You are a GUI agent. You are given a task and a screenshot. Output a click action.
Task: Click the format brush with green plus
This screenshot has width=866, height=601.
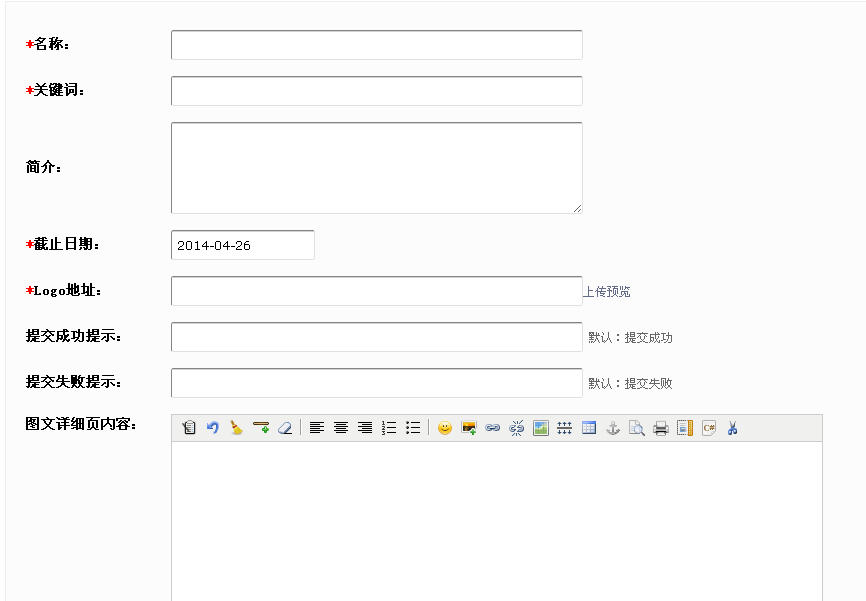(261, 428)
